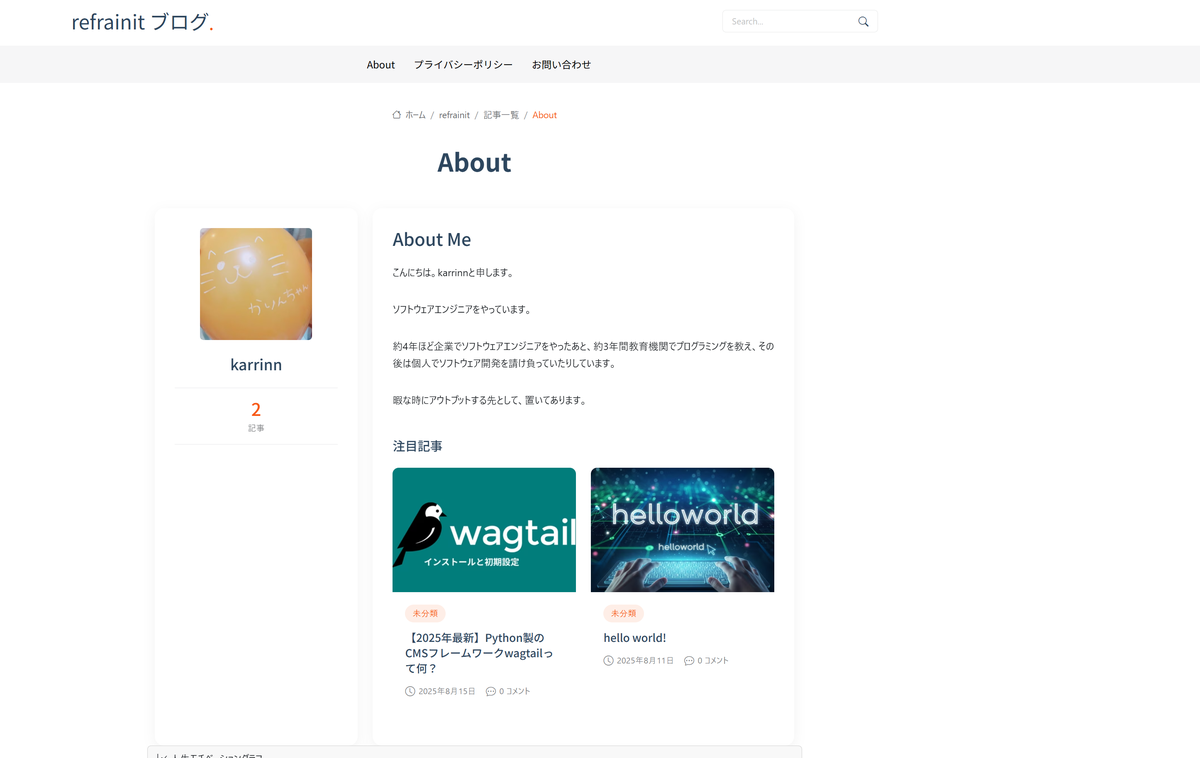Click the search magnifier icon
The height and width of the screenshot is (758, 1200).
pos(863,22)
